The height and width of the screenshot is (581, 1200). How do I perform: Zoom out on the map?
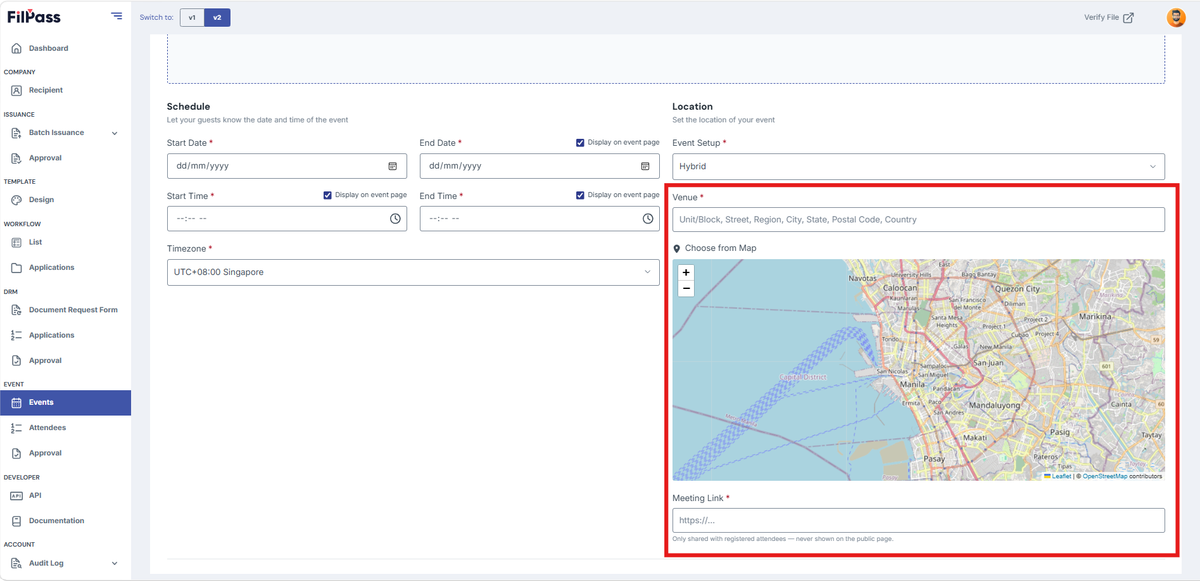[x=686, y=288]
